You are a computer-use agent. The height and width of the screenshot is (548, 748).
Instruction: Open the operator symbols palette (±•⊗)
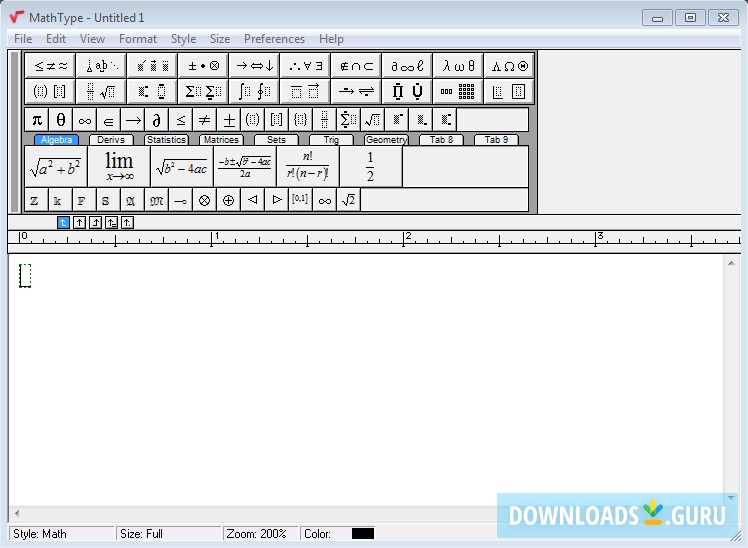203,66
